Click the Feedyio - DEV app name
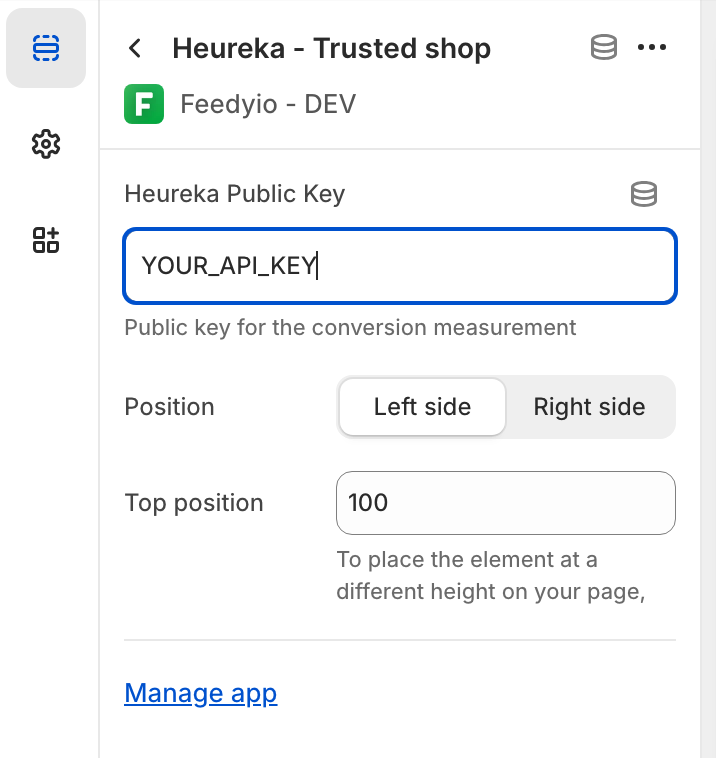Image resolution: width=716 pixels, height=758 pixels. point(268,104)
